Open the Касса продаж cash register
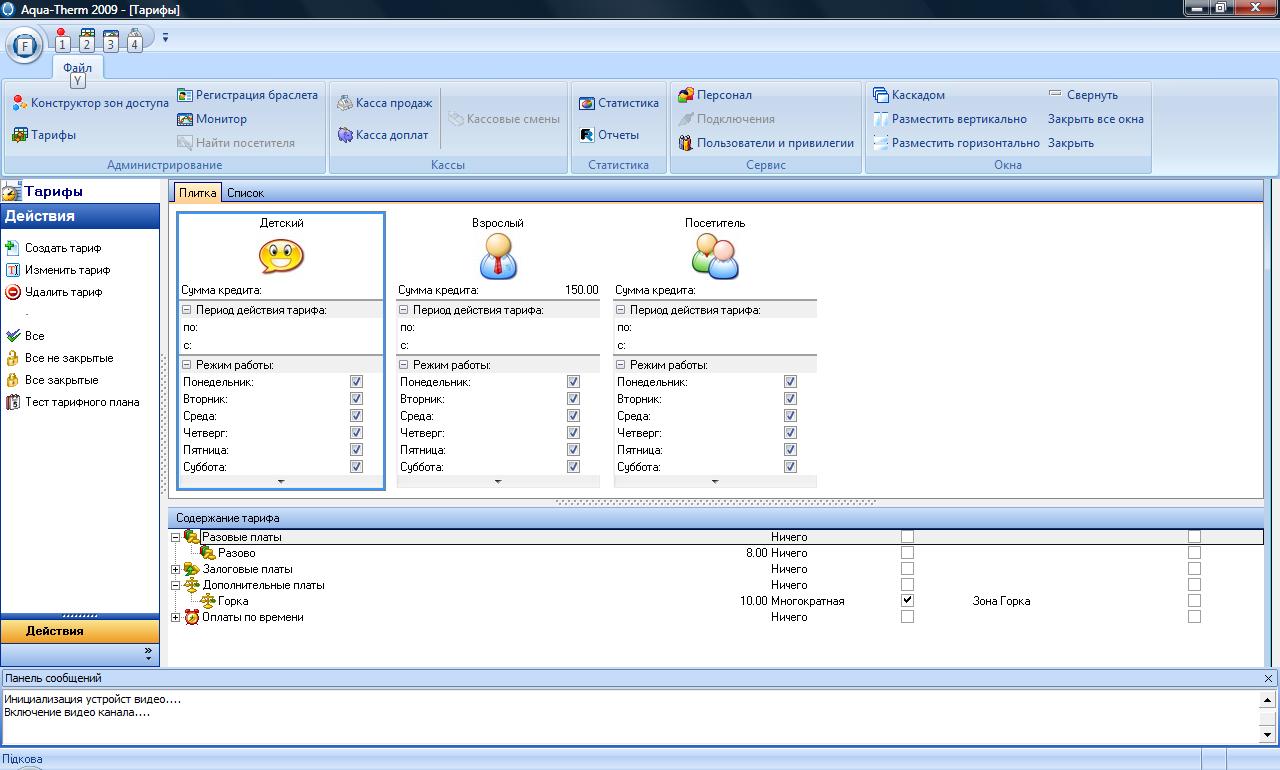This screenshot has width=1280, height=770. (x=345, y=103)
